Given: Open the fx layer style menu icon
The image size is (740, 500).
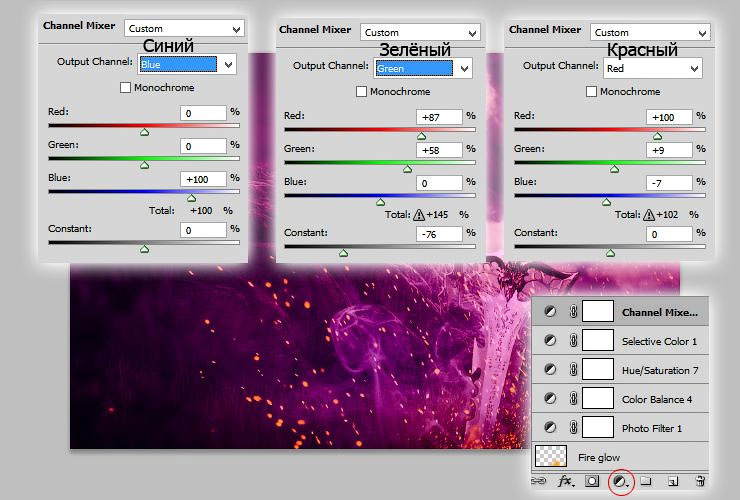Looking at the screenshot, I should click(x=565, y=481).
